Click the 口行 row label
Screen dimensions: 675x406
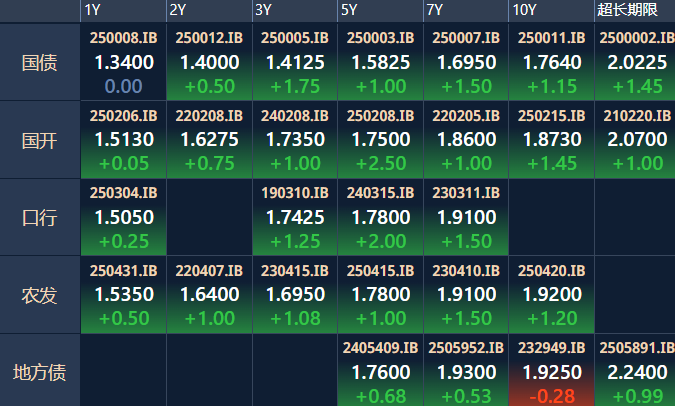pos(40,217)
